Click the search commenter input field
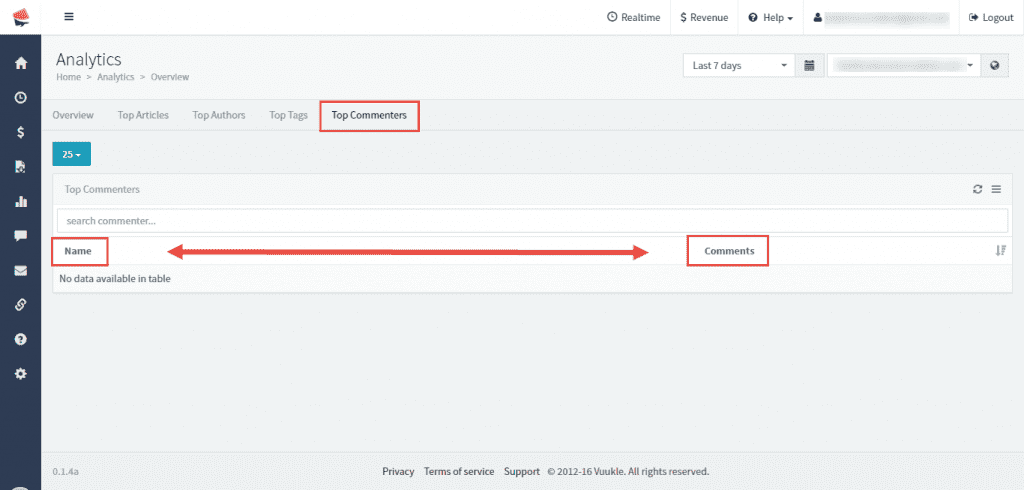 [531, 220]
